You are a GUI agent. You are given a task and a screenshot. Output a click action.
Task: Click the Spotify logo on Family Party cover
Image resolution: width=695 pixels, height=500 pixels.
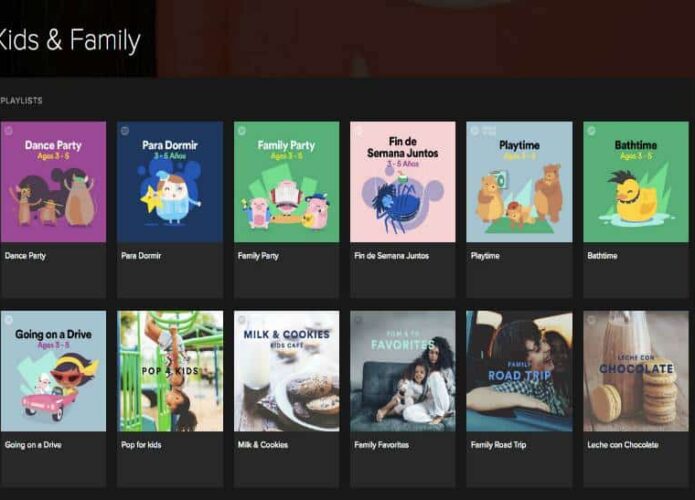click(242, 130)
